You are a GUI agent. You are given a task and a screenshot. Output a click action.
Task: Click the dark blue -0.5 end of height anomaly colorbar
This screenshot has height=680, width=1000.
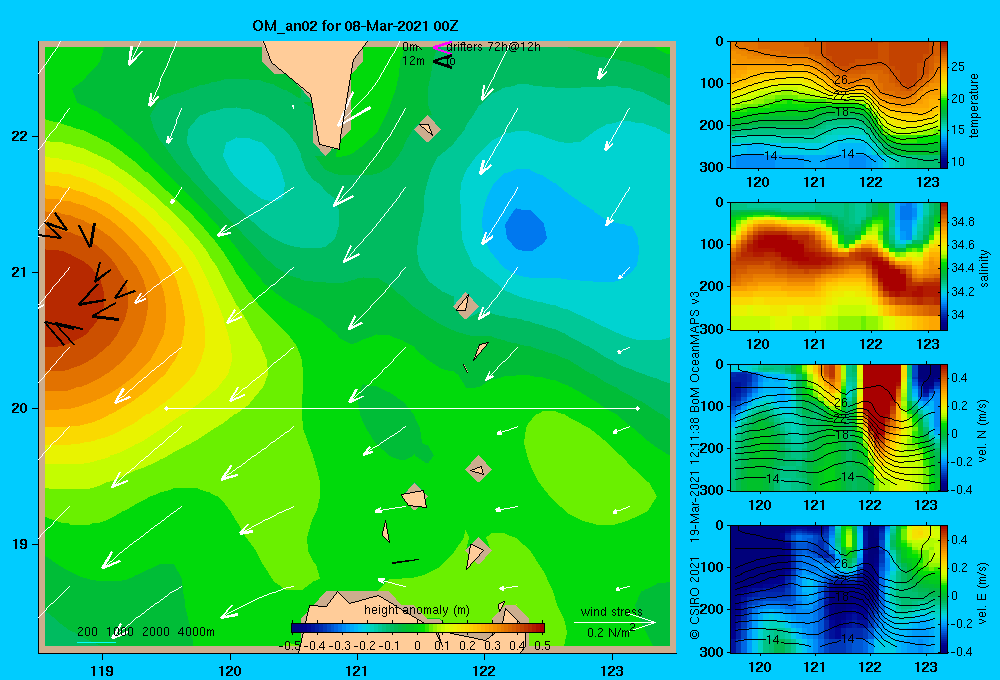[x=295, y=627]
